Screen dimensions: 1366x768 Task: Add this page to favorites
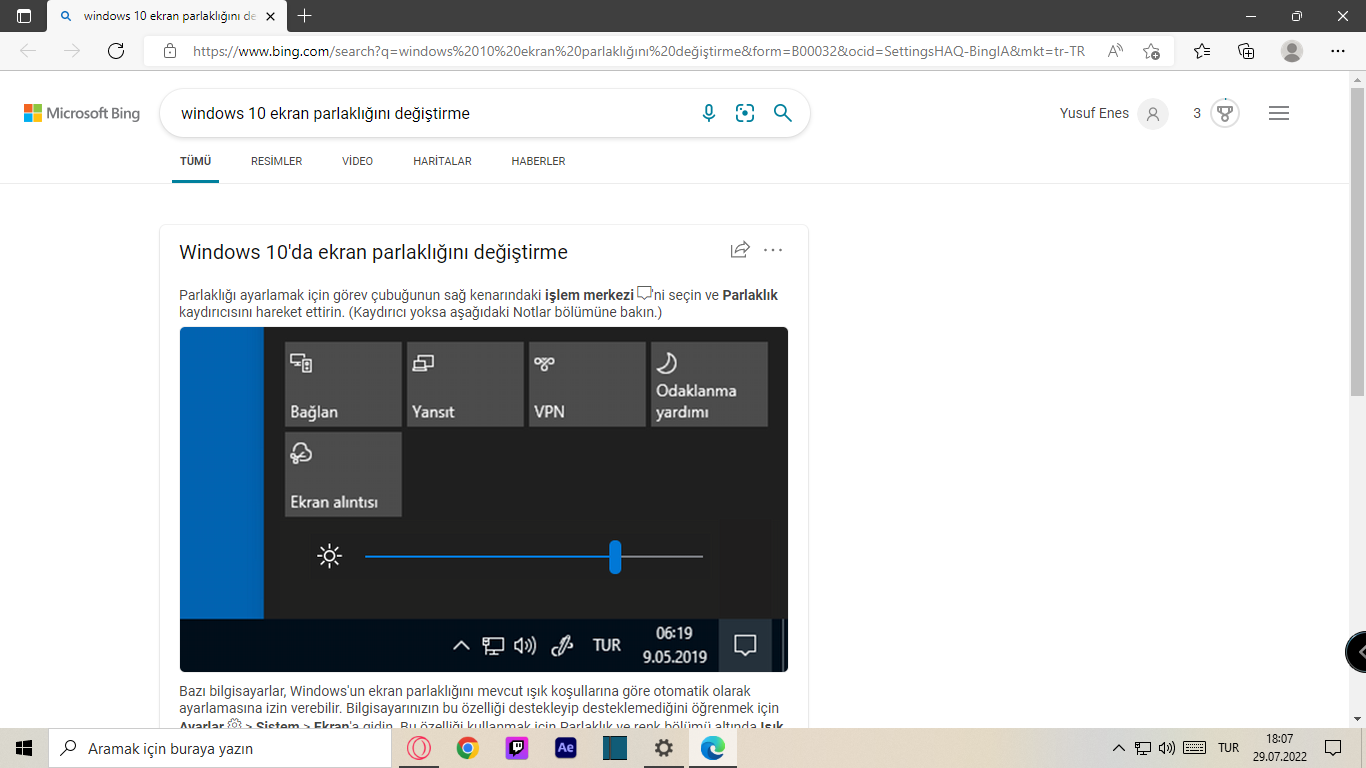1152,51
